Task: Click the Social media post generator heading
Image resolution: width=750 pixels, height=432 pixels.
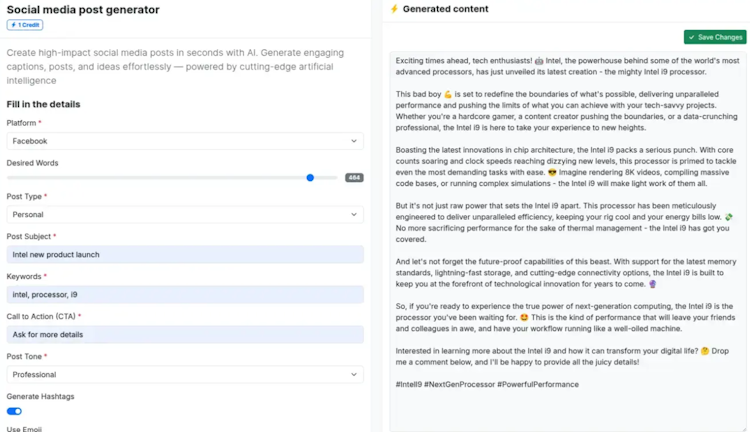Action: point(83,10)
